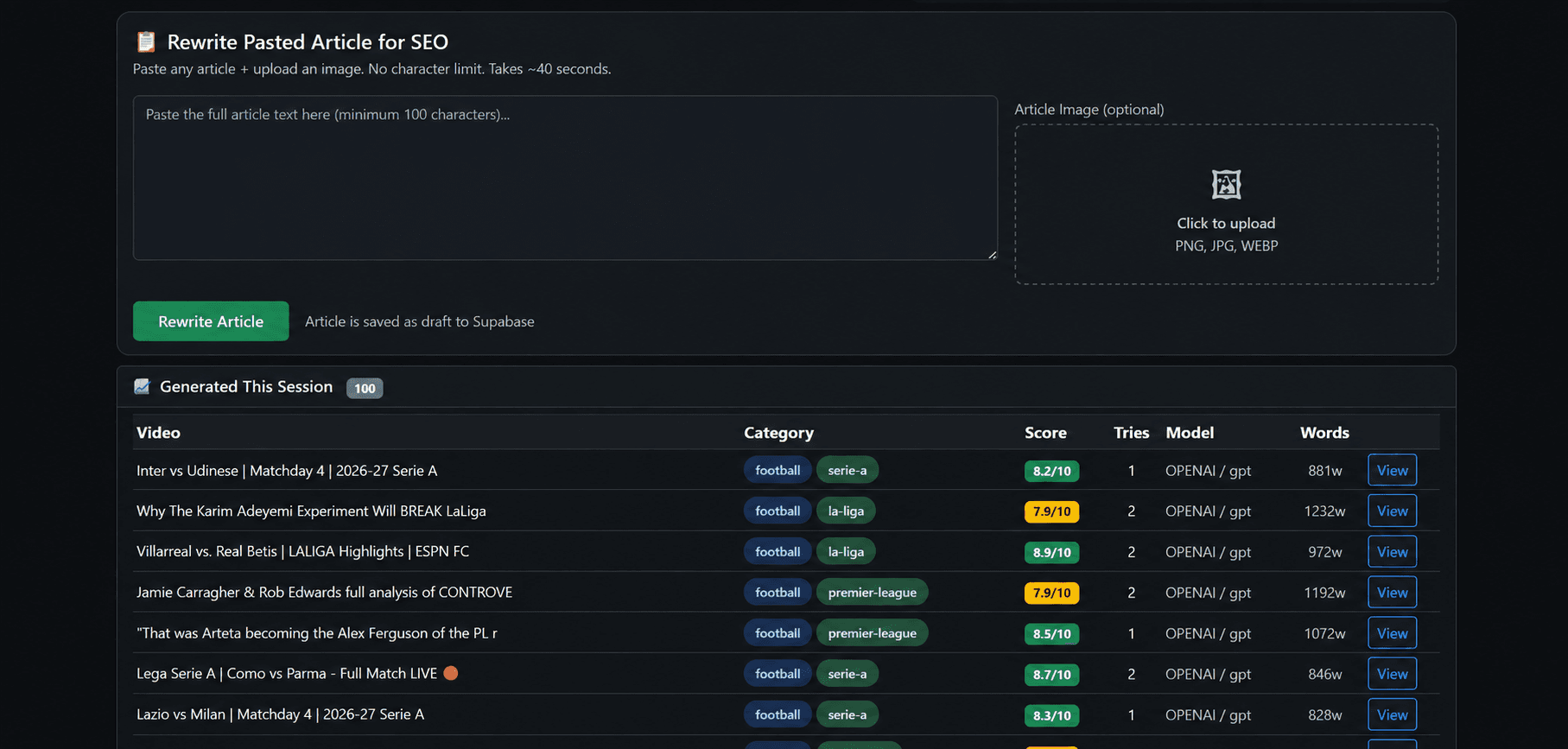Open View for Jamie Carragher & Rob Edwards row
The width and height of the screenshot is (1568, 749).
[1392, 592]
